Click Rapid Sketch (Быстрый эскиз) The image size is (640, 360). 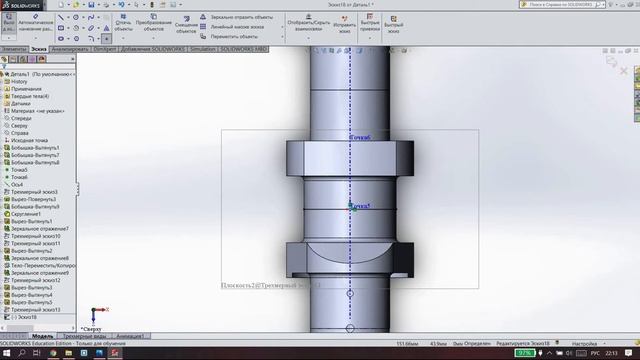(x=393, y=24)
